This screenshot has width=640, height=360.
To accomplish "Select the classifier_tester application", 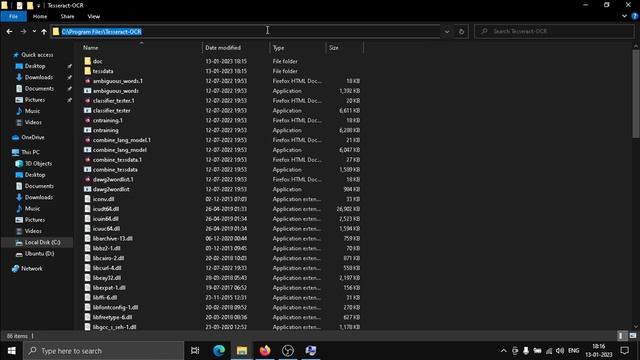I will pos(111,111).
